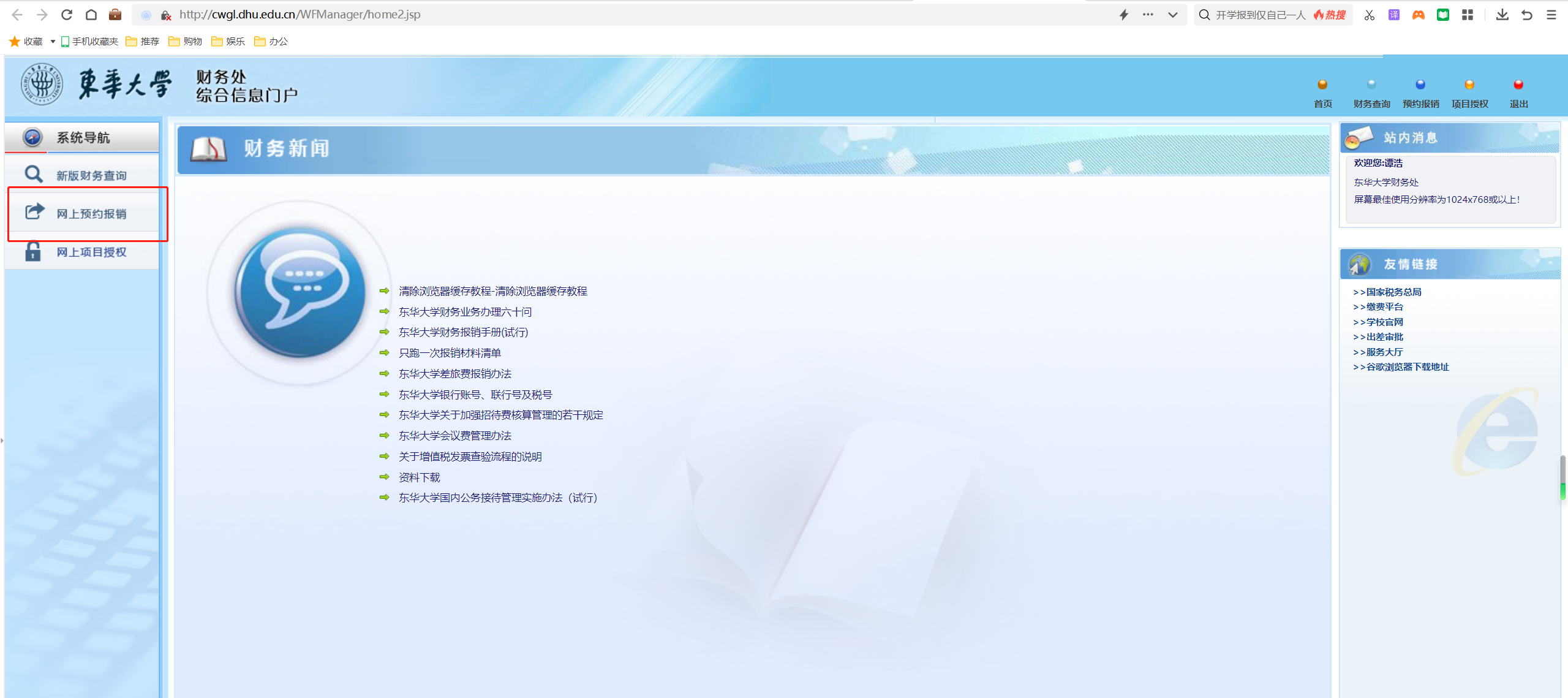The width and height of the screenshot is (1568, 698).
Task: Open the 办公 bookmarks folder
Action: (271, 42)
